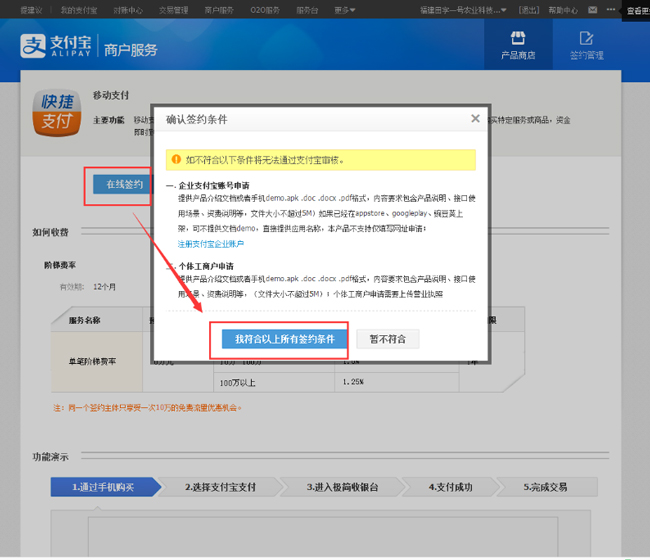This screenshot has height=560, width=650.
Task: Click the orange warning icon in yellow notice
Action: [x=176, y=160]
